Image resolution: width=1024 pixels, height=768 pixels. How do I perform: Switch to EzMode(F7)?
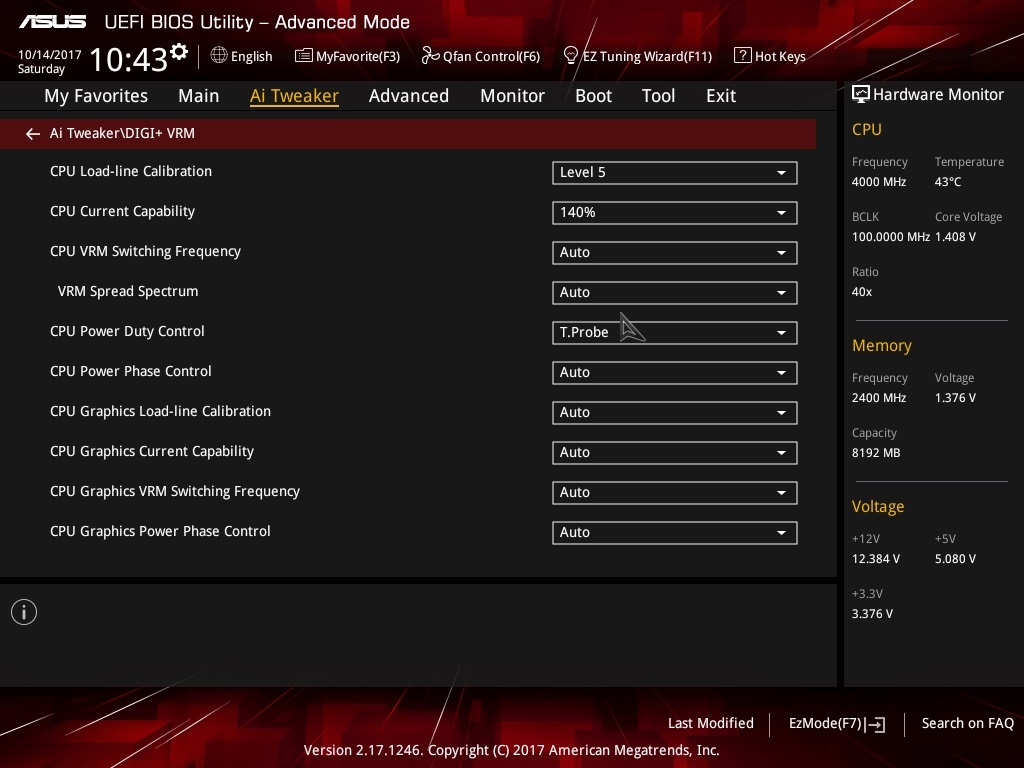pos(836,723)
